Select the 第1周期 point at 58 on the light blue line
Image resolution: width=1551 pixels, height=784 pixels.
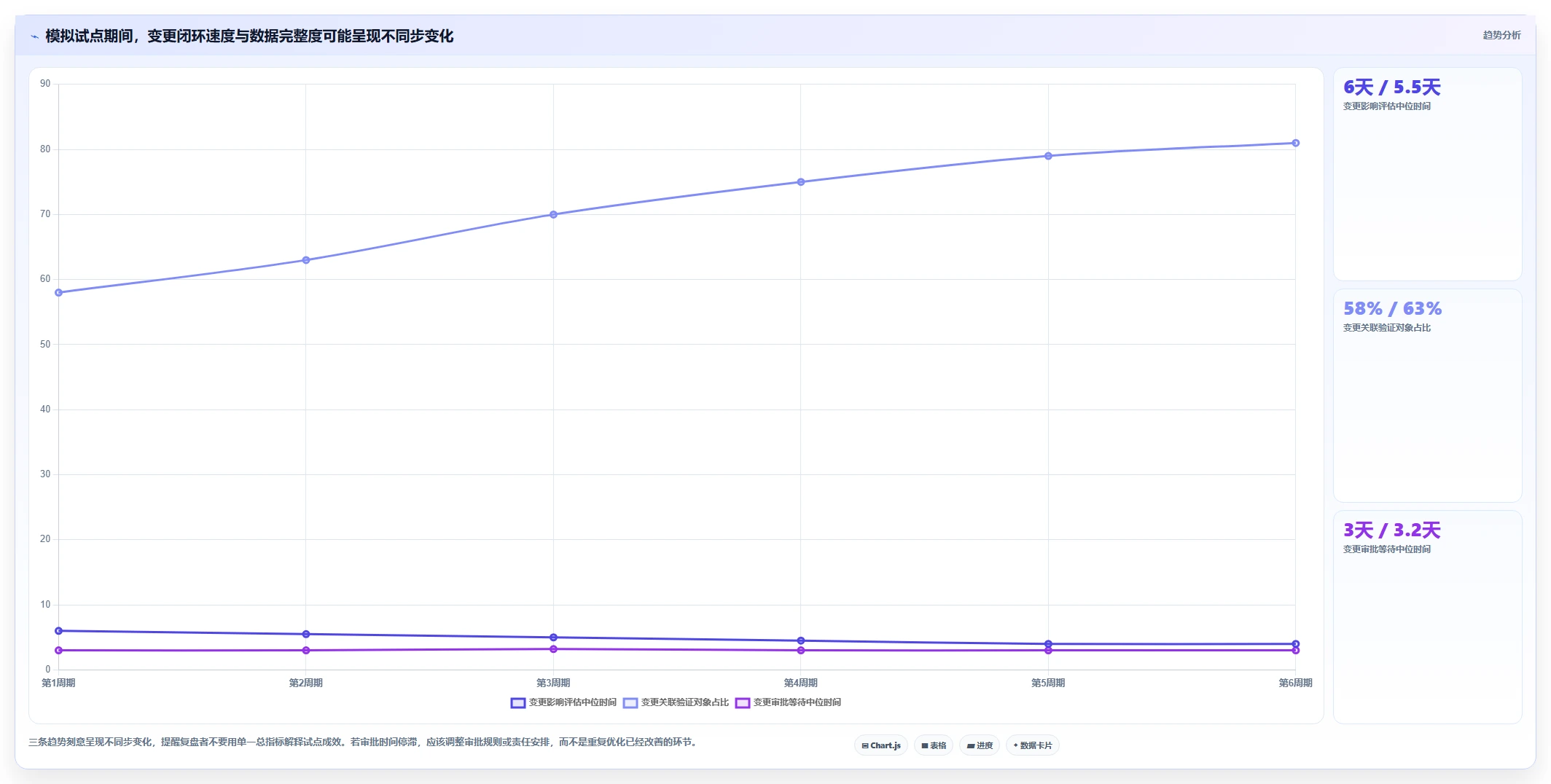(x=58, y=293)
